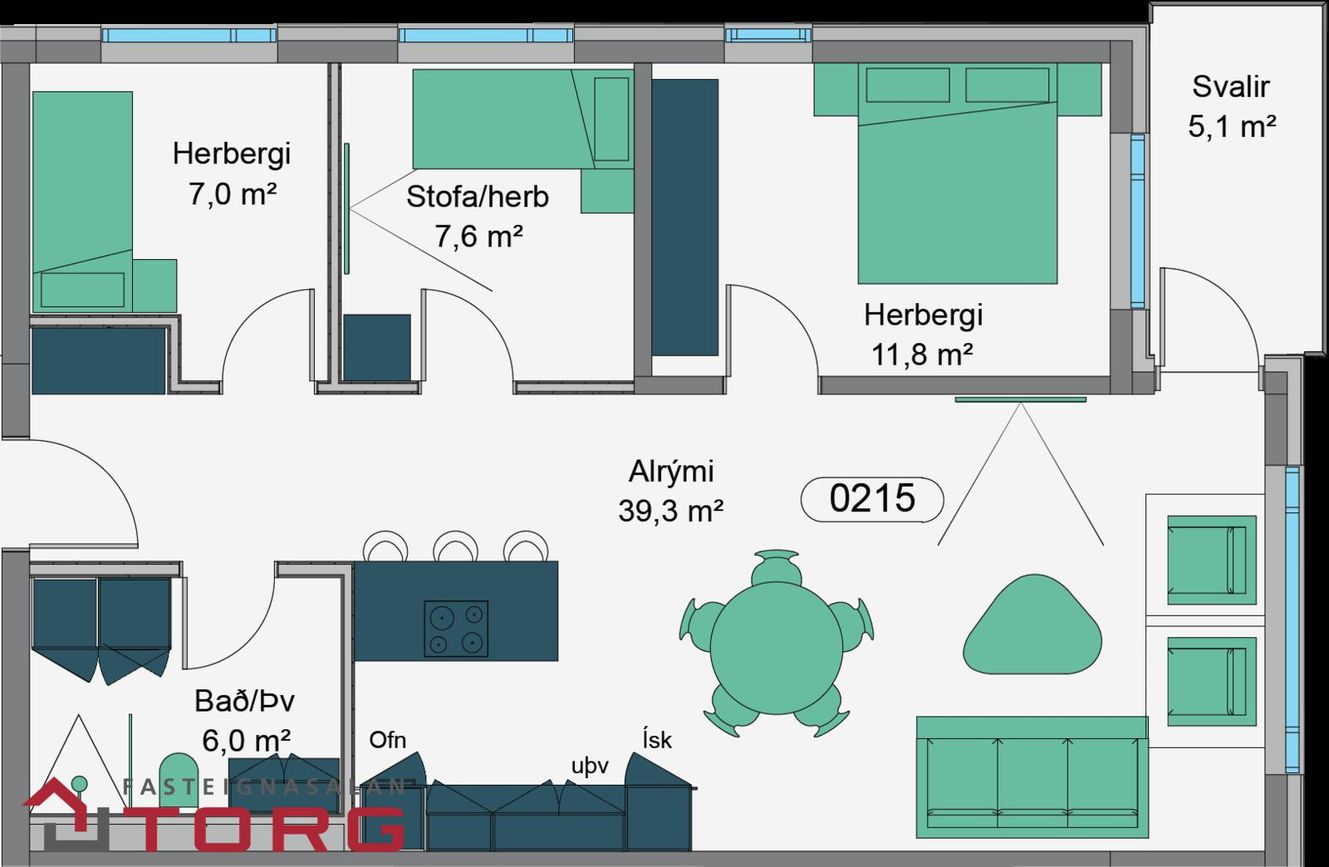1329x867 pixels.
Task: Select the Bað/Þv 6,0 m² label
Action: coord(245,720)
